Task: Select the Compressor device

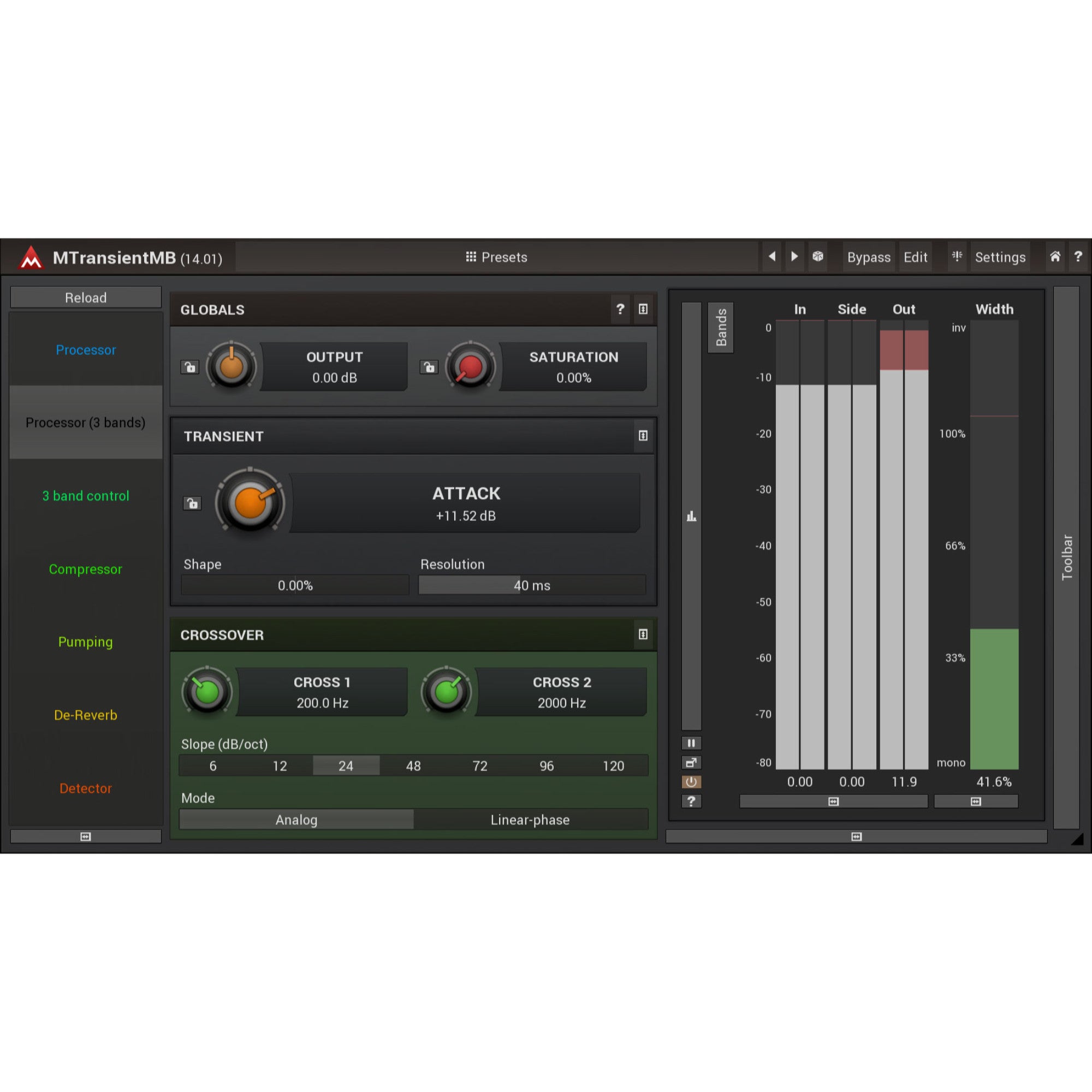Action: [x=86, y=569]
